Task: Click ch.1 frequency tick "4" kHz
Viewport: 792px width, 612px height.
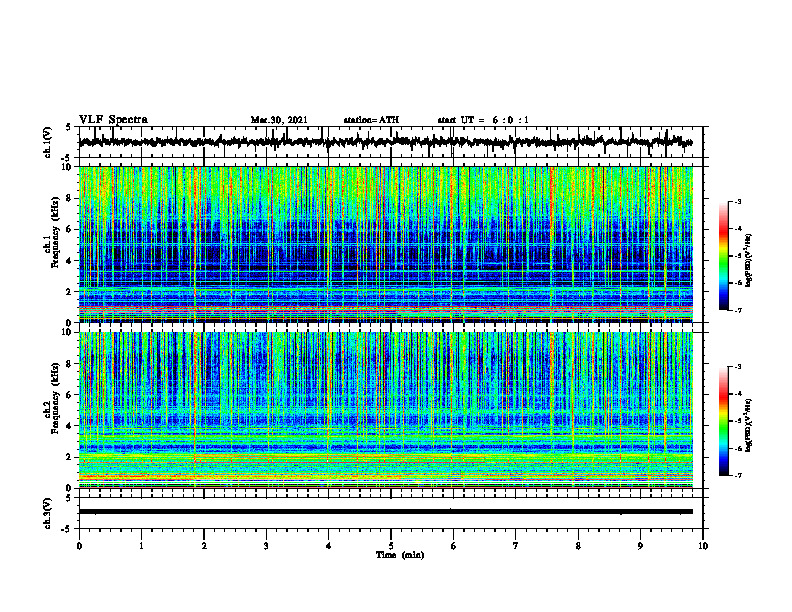Action: [70, 261]
